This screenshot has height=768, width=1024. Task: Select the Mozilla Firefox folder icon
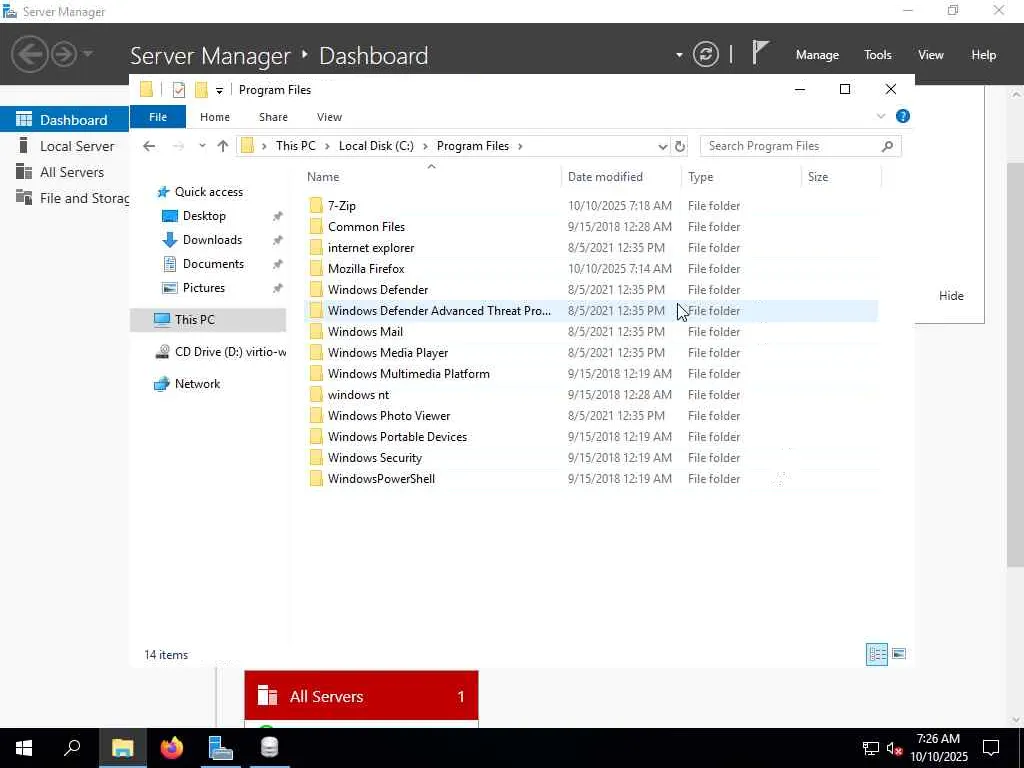[316, 268]
